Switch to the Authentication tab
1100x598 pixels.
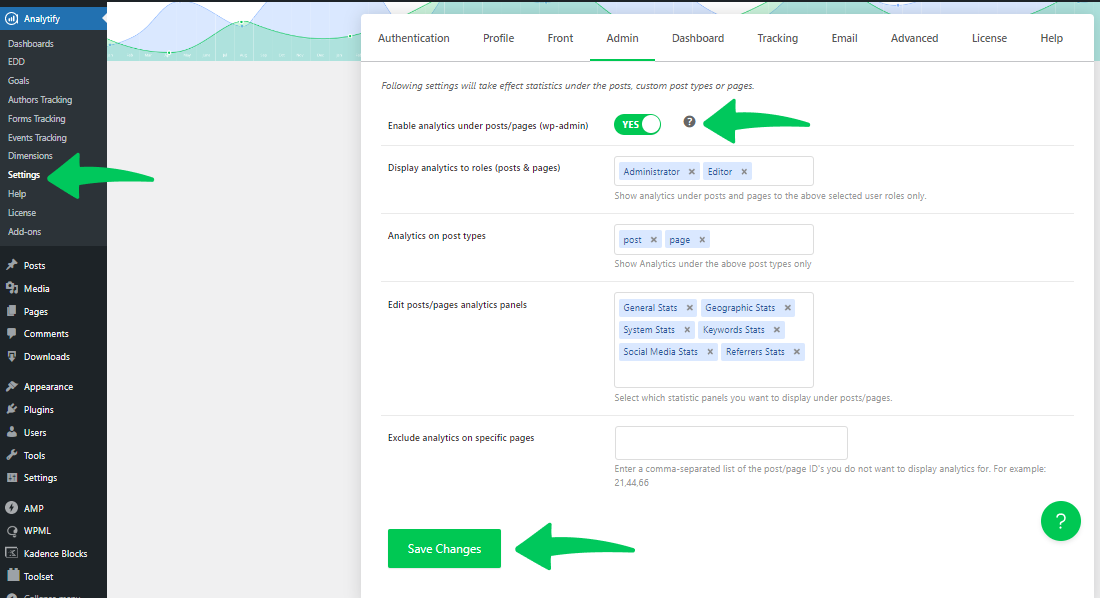[414, 38]
